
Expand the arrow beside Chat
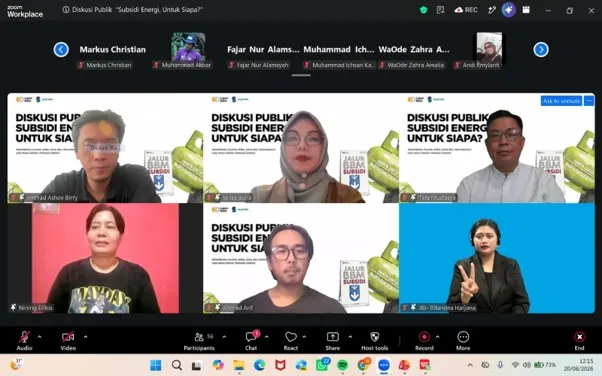pyautogui.click(x=266, y=337)
